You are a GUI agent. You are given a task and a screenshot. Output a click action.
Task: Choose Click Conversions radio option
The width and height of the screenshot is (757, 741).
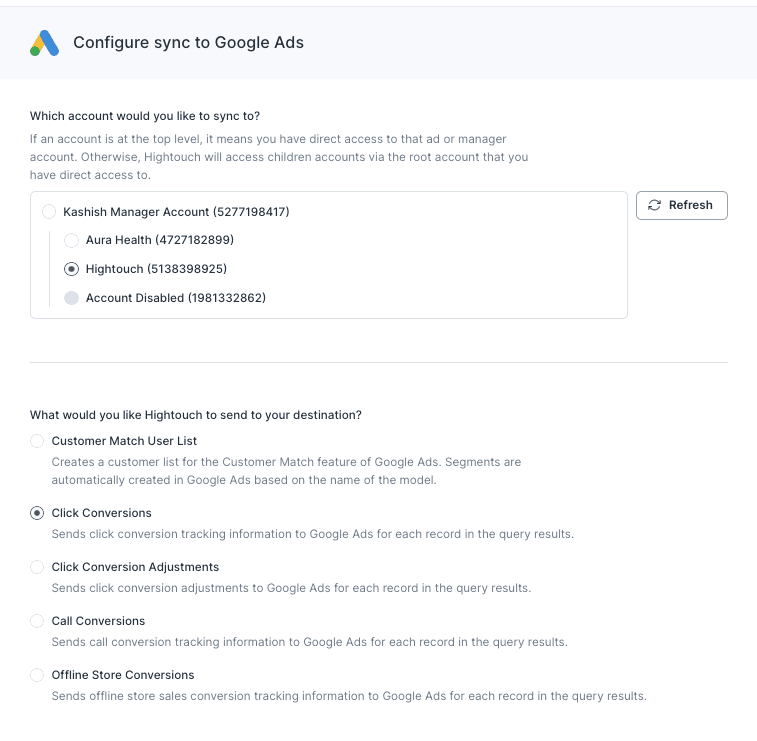point(37,513)
